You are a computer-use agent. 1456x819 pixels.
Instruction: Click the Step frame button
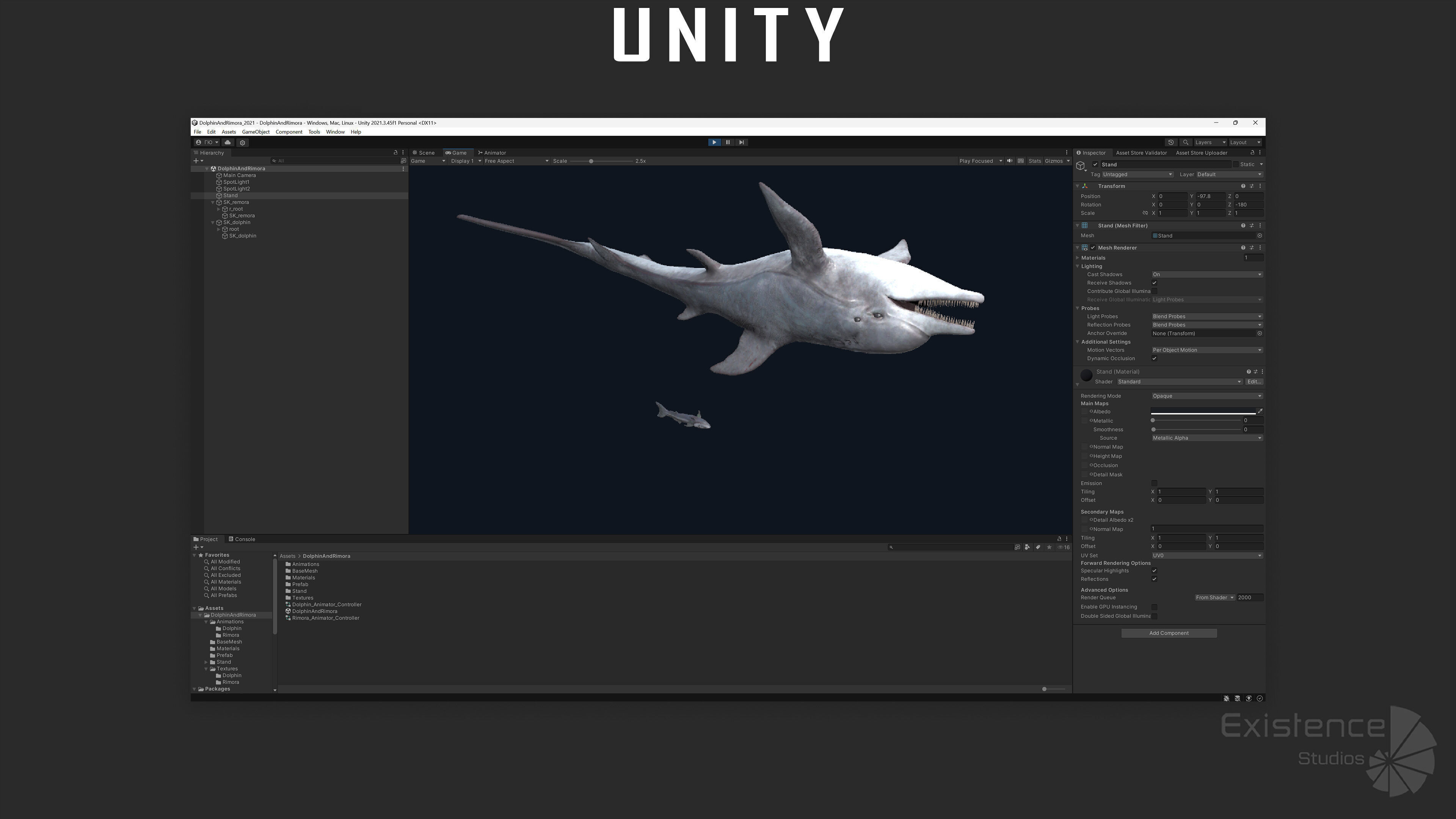click(742, 143)
